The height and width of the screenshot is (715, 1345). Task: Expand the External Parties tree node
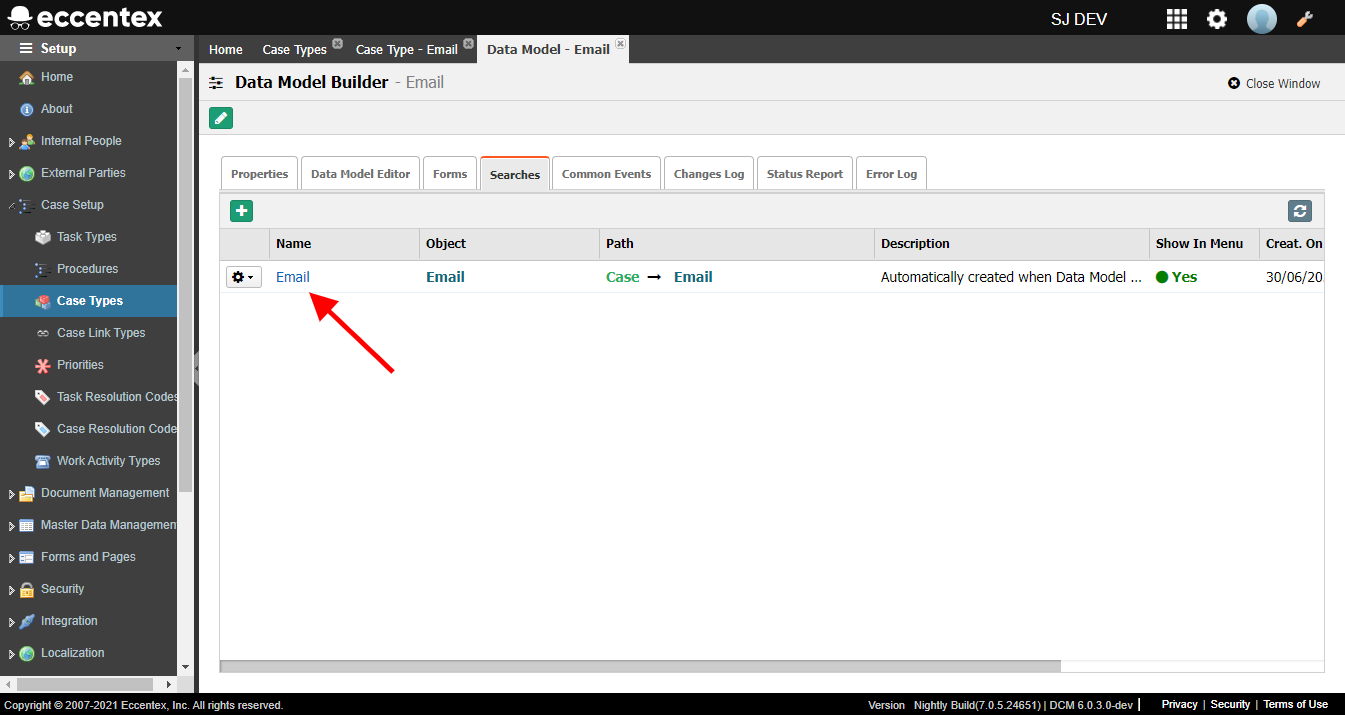coord(12,174)
